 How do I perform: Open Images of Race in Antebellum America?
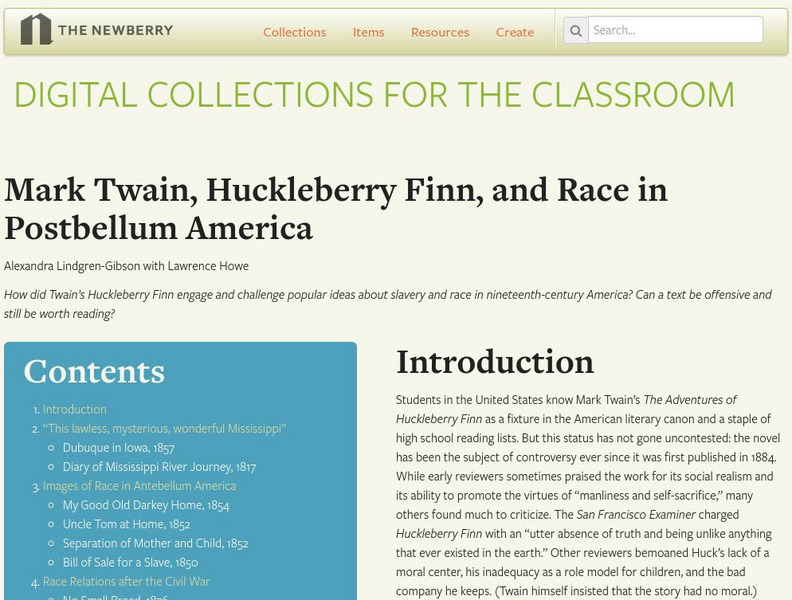coord(139,486)
